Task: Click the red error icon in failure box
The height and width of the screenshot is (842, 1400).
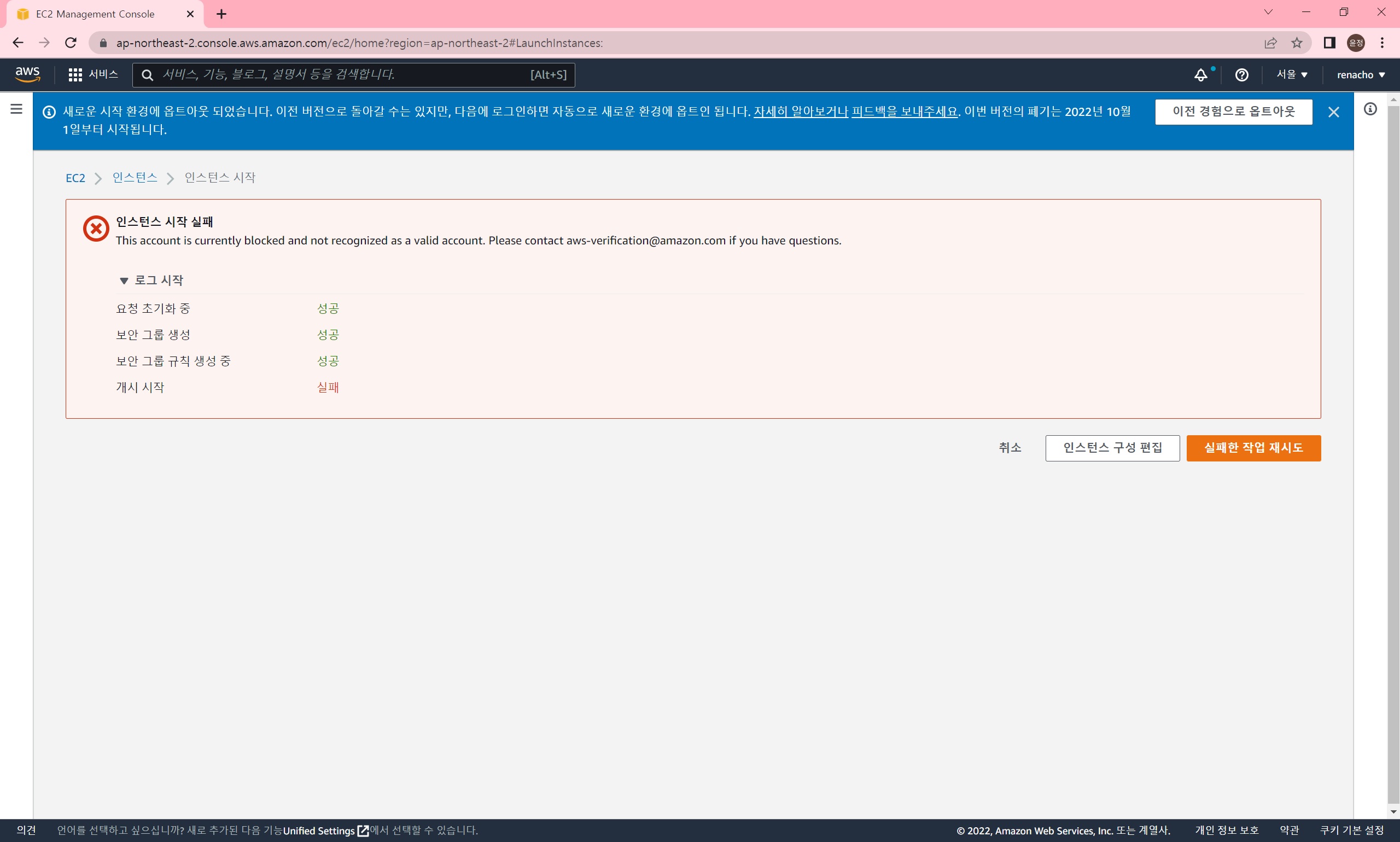Action: pos(96,229)
